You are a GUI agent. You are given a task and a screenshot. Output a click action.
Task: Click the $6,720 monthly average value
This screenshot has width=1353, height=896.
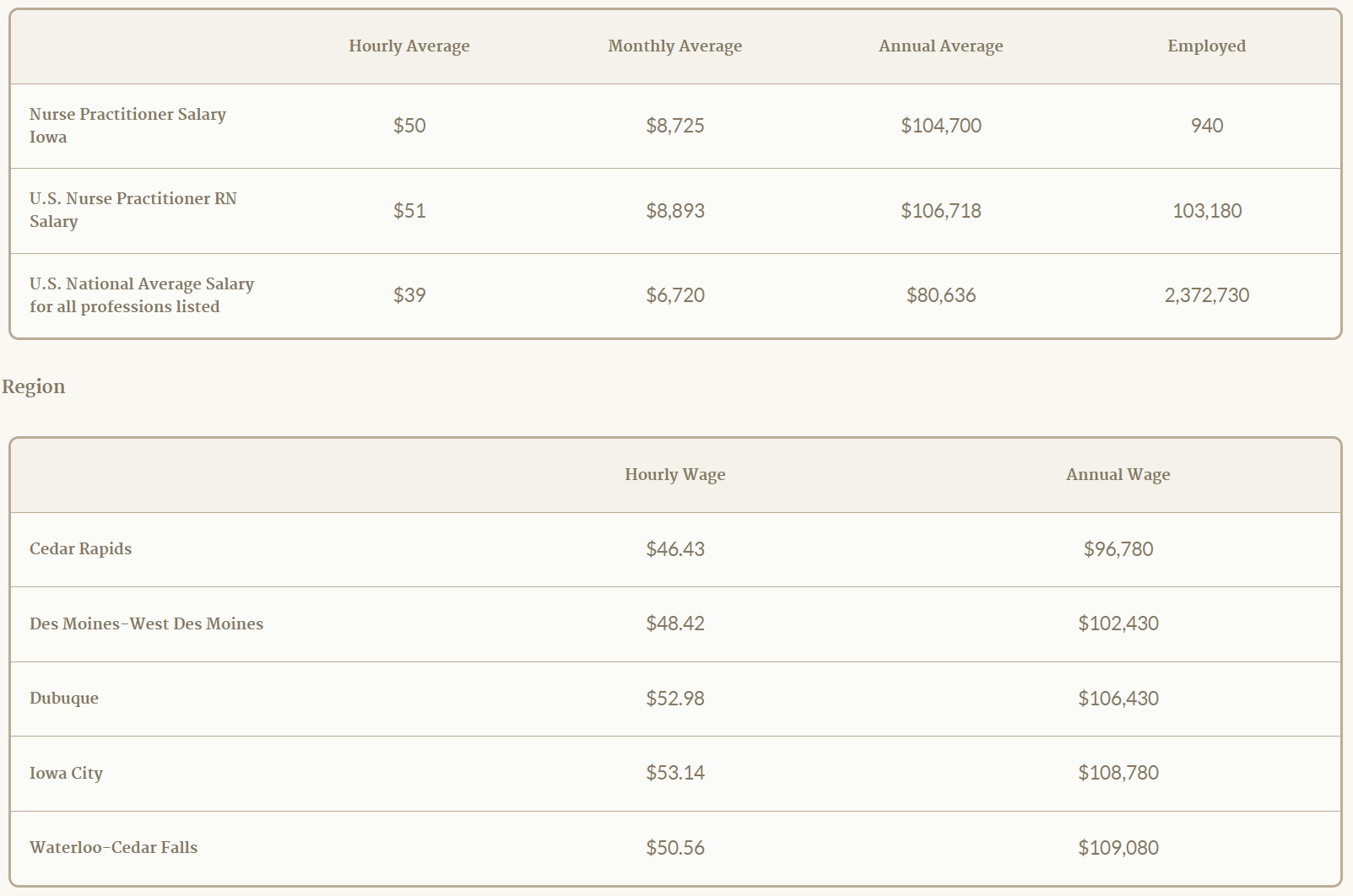click(x=675, y=295)
